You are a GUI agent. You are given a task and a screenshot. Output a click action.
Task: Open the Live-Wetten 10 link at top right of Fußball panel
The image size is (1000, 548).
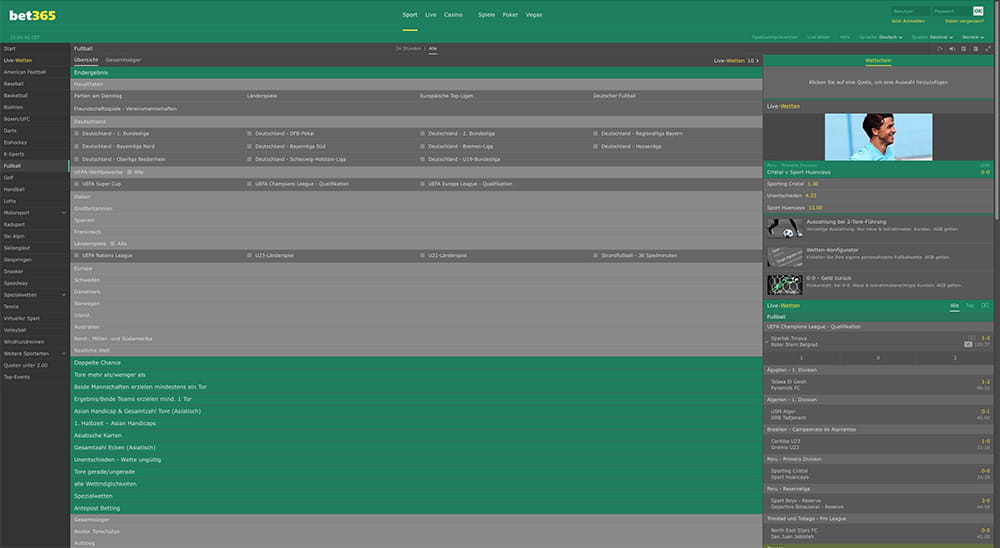pyautogui.click(x=736, y=61)
